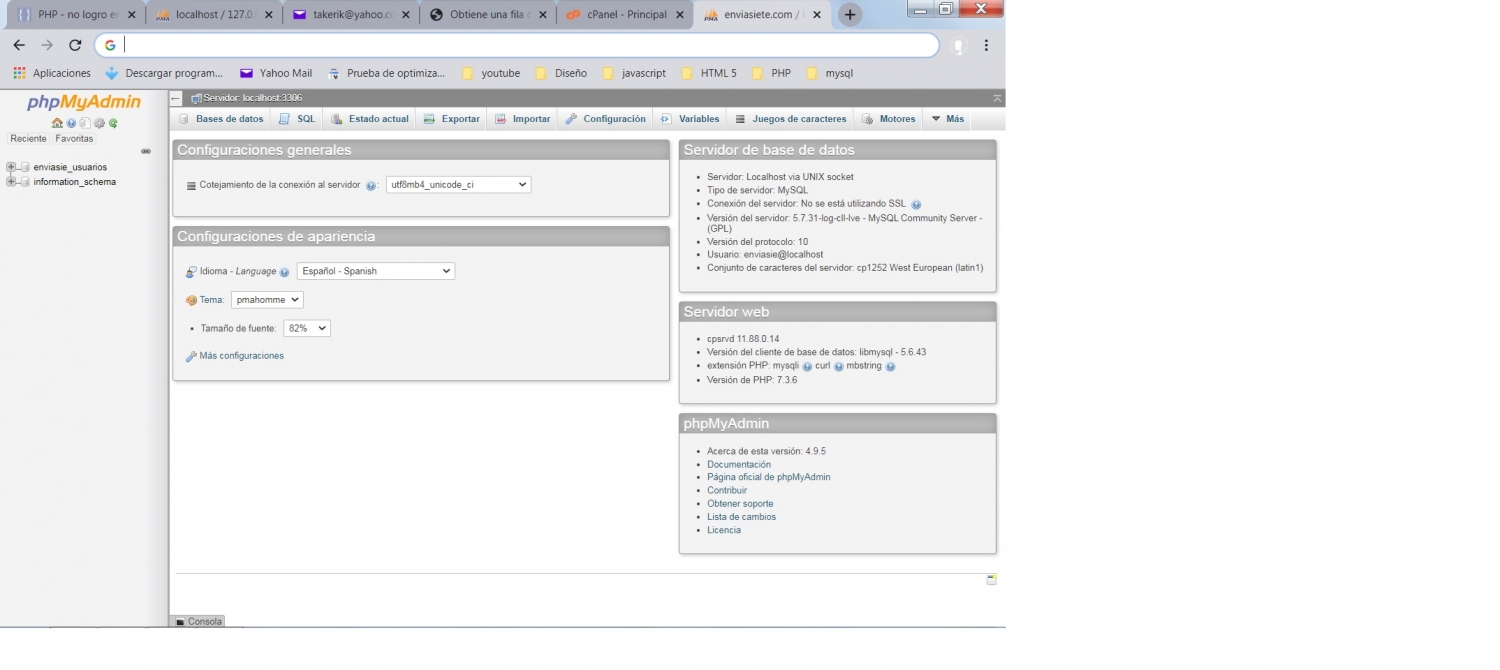
Task: Open help icon next to collation label
Action: 371,185
